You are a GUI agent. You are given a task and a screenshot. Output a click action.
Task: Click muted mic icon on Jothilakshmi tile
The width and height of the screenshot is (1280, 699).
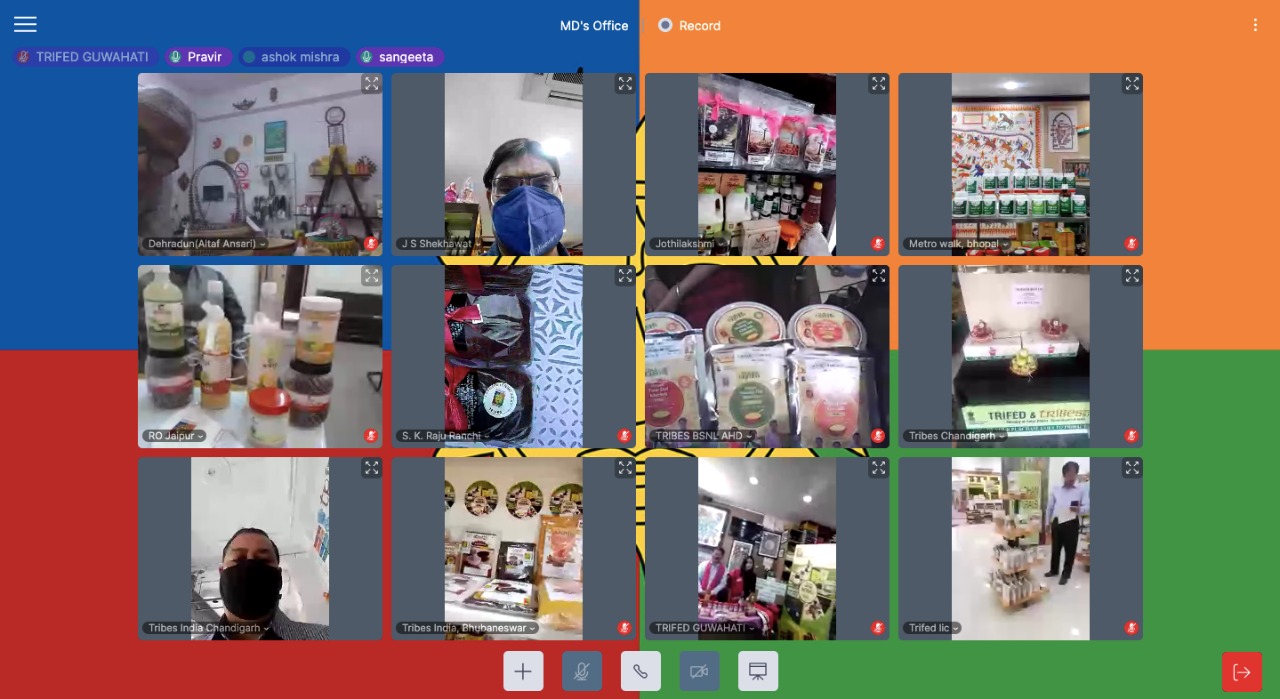878,244
